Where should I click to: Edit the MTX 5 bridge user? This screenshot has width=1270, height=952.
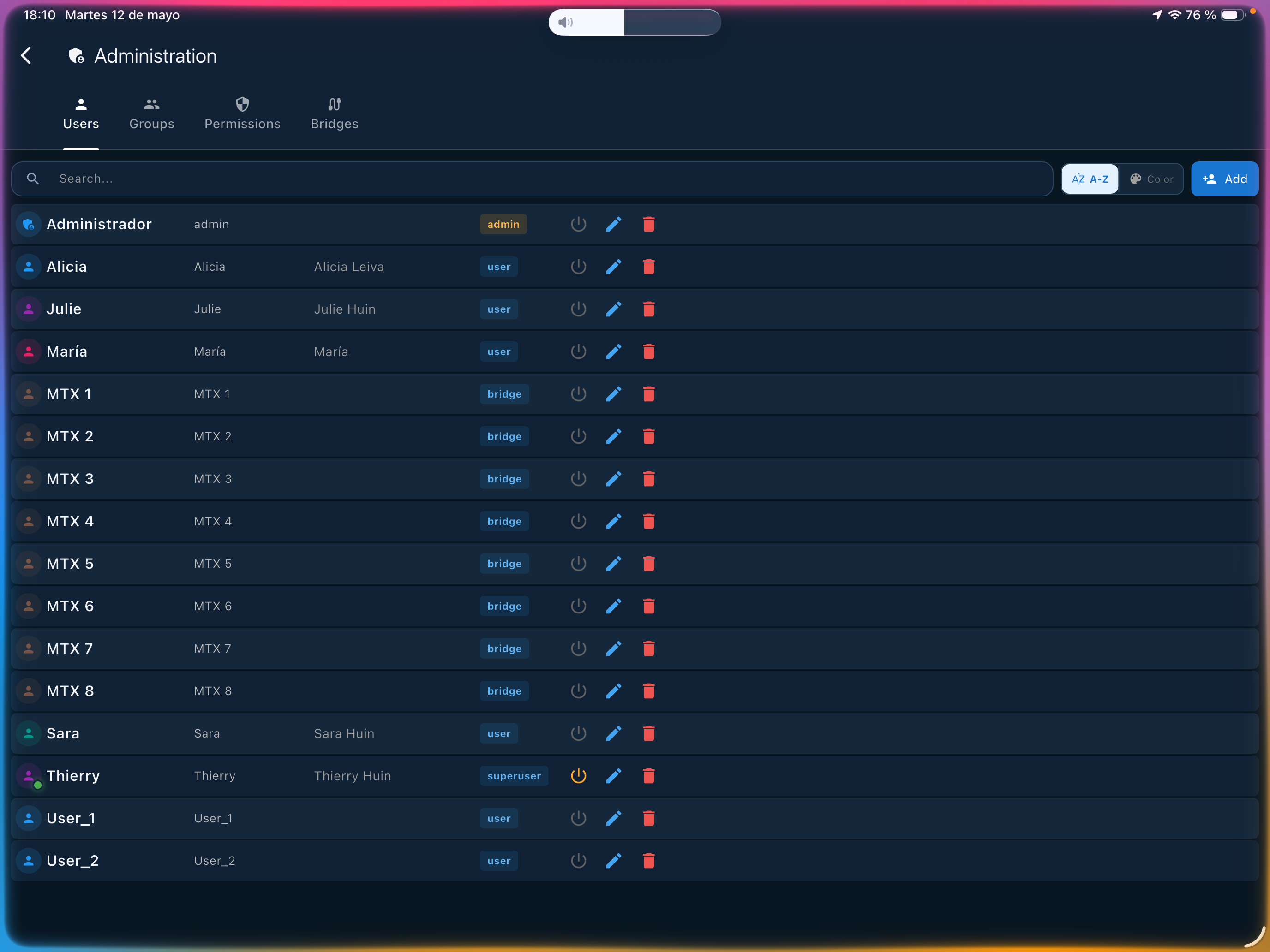[x=614, y=564]
